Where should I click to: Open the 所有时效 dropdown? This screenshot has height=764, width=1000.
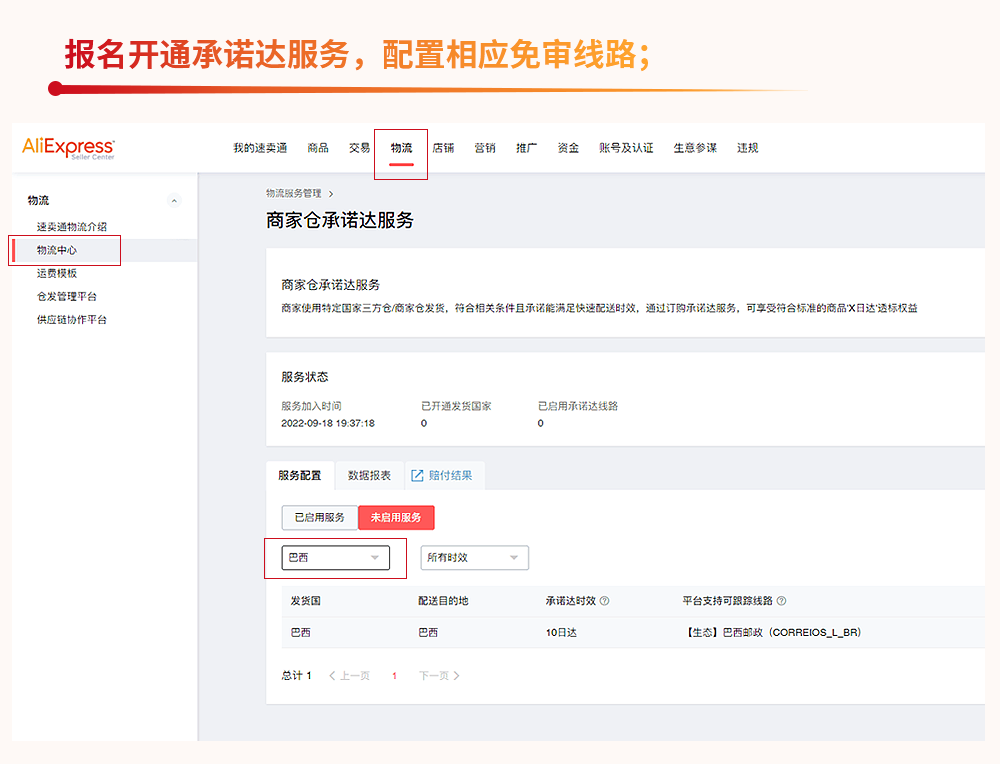pos(474,557)
